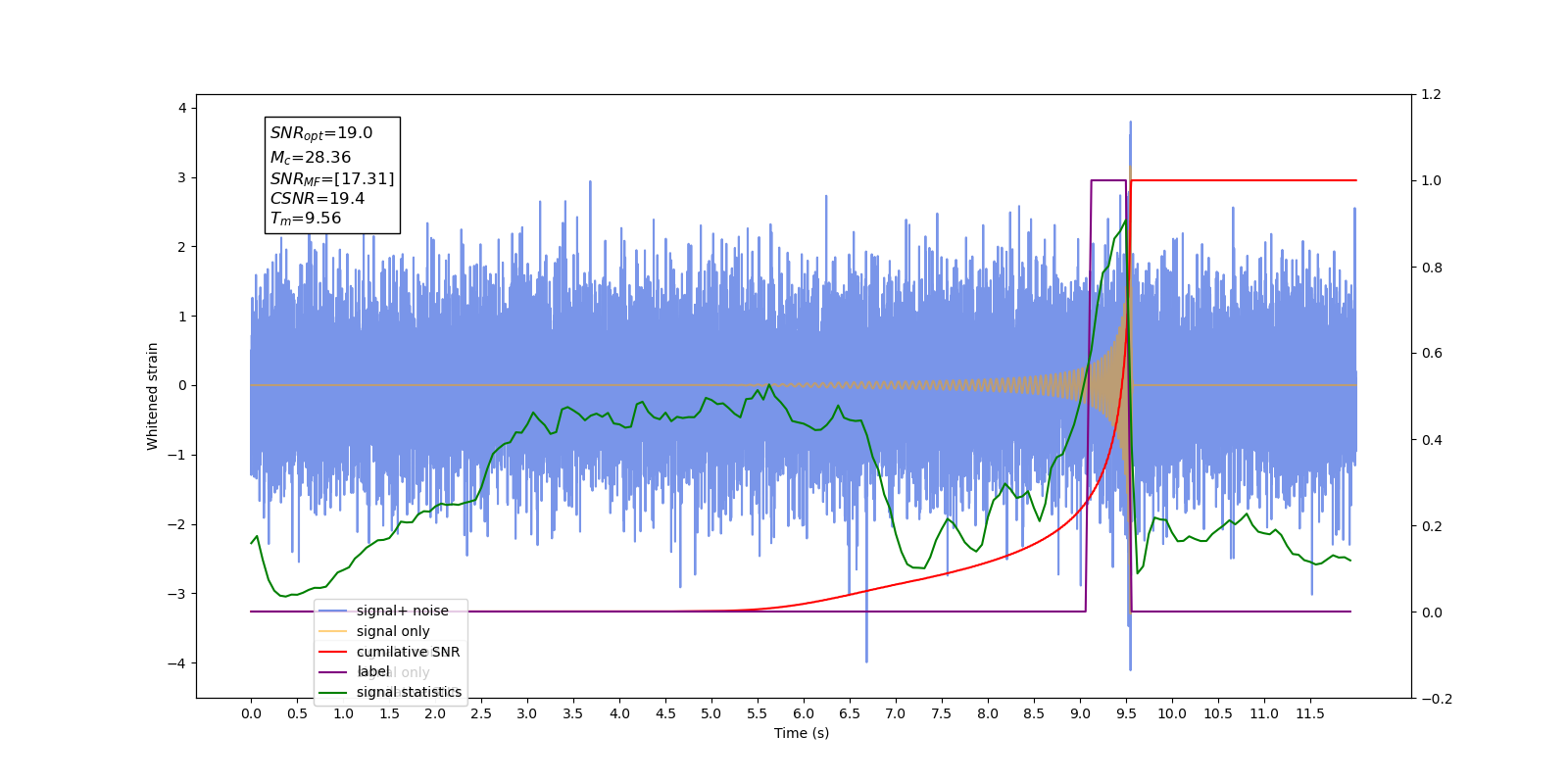Click the 0.0 tick on the time axis
Viewport: 1568px width, 784px height.
[x=251, y=713]
